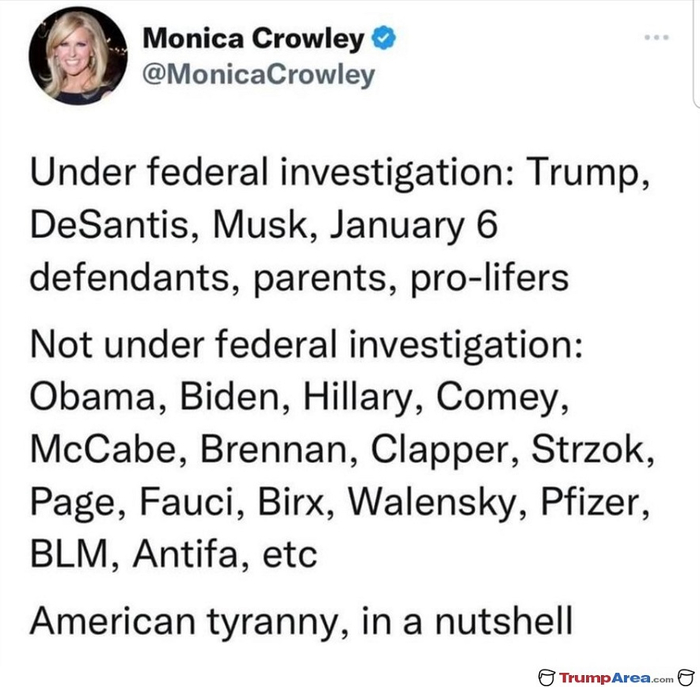Open the @MonicaCrowley handle link

pyautogui.click(x=260, y=75)
